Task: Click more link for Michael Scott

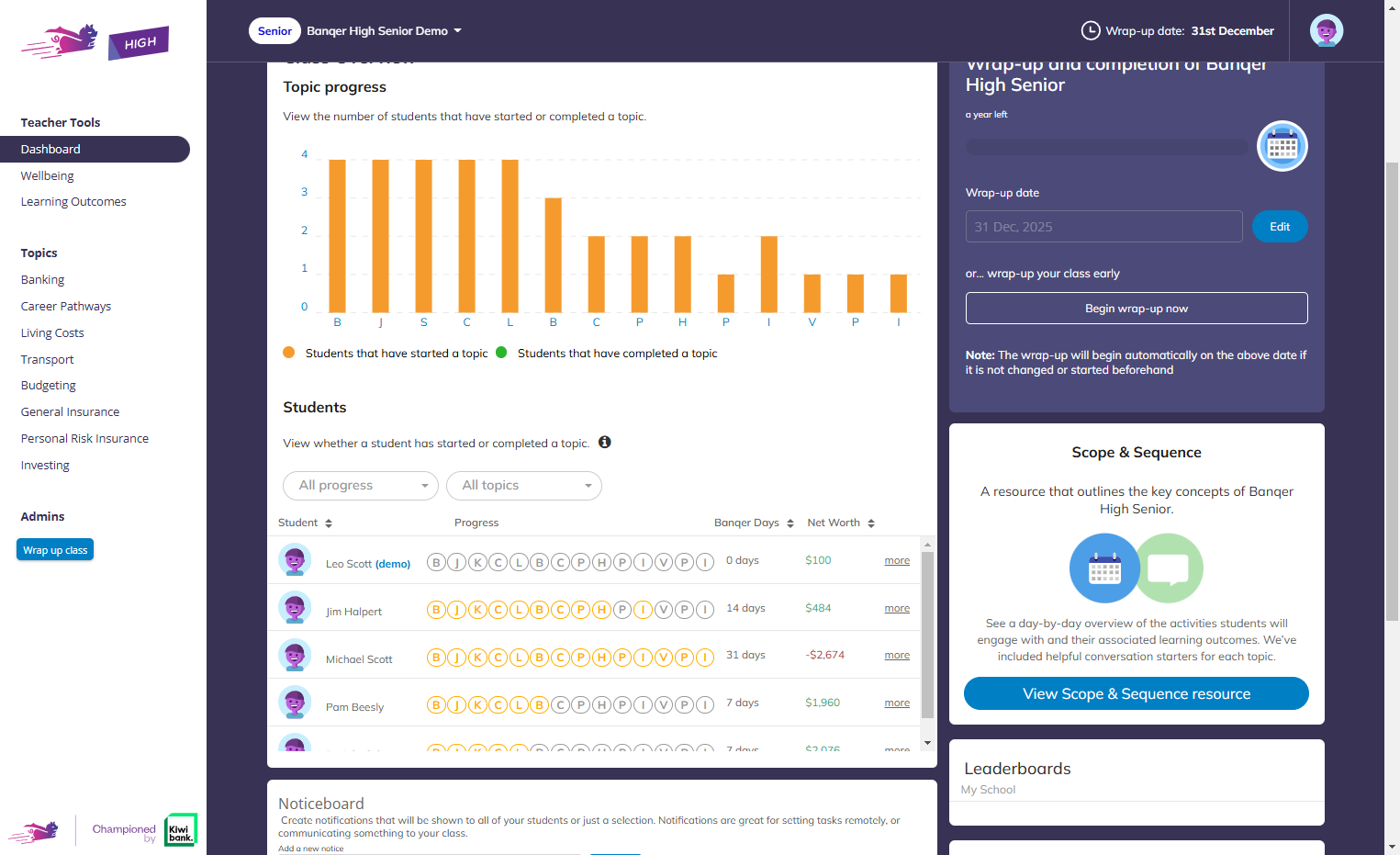Action: [897, 655]
